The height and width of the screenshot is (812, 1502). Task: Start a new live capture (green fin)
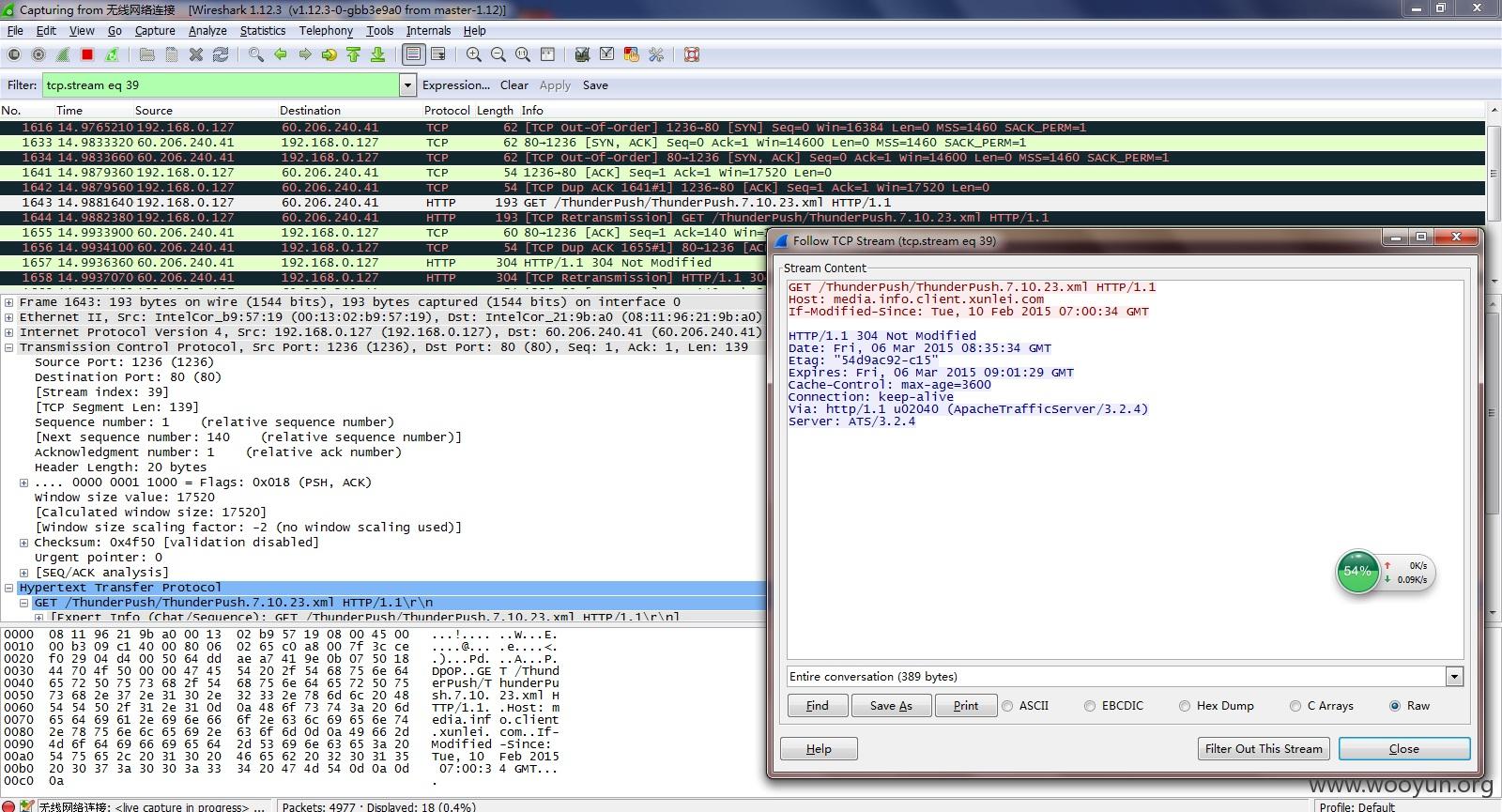coord(63,54)
